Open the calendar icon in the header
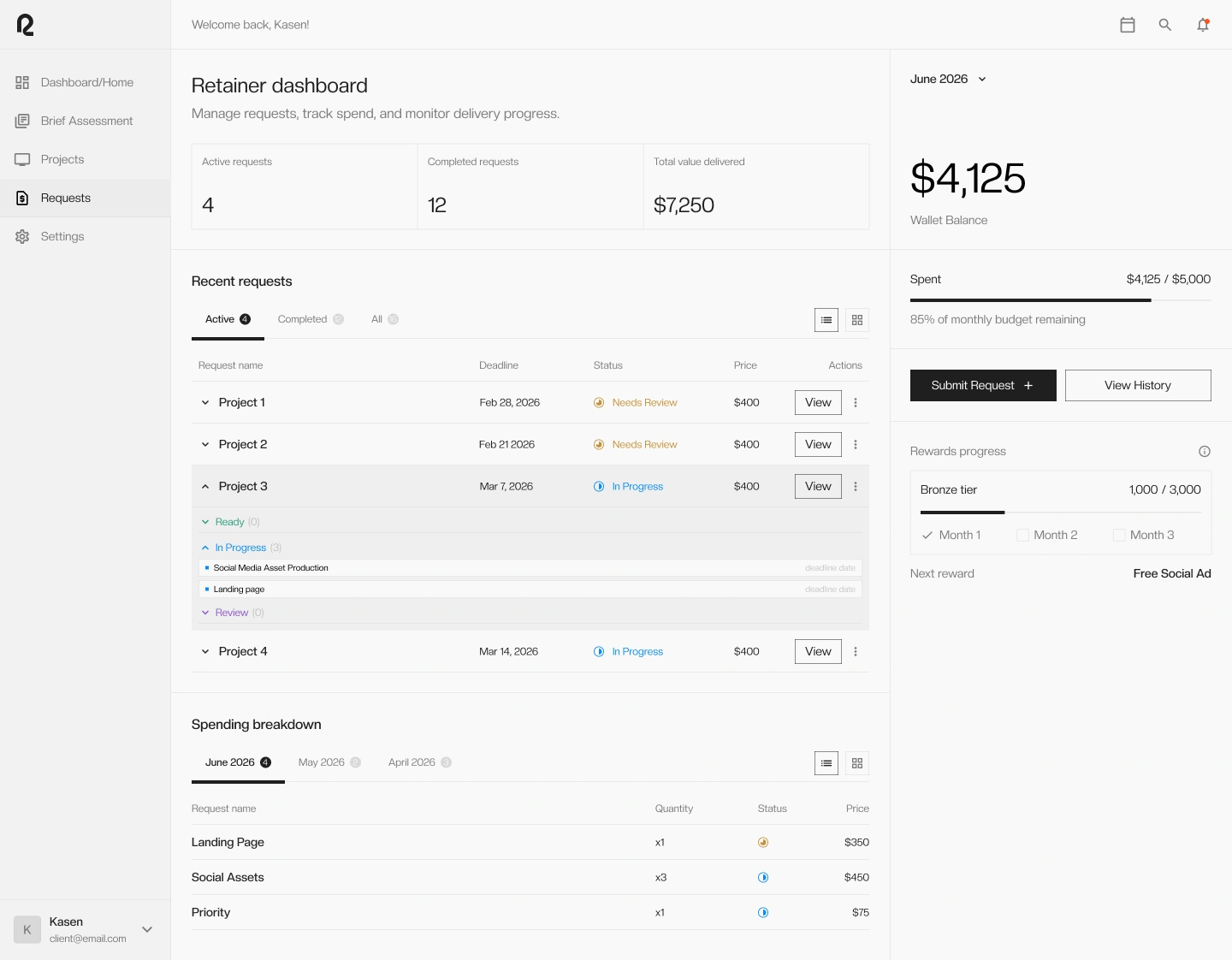1232x960 pixels. (1128, 25)
